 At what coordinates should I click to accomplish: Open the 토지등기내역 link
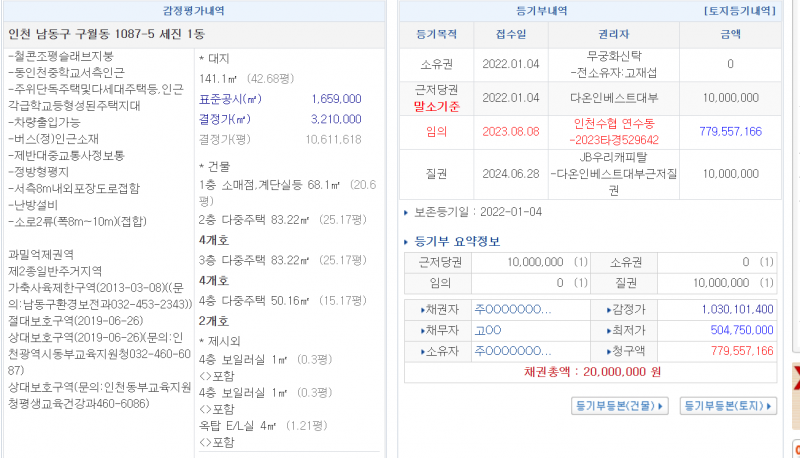point(739,11)
